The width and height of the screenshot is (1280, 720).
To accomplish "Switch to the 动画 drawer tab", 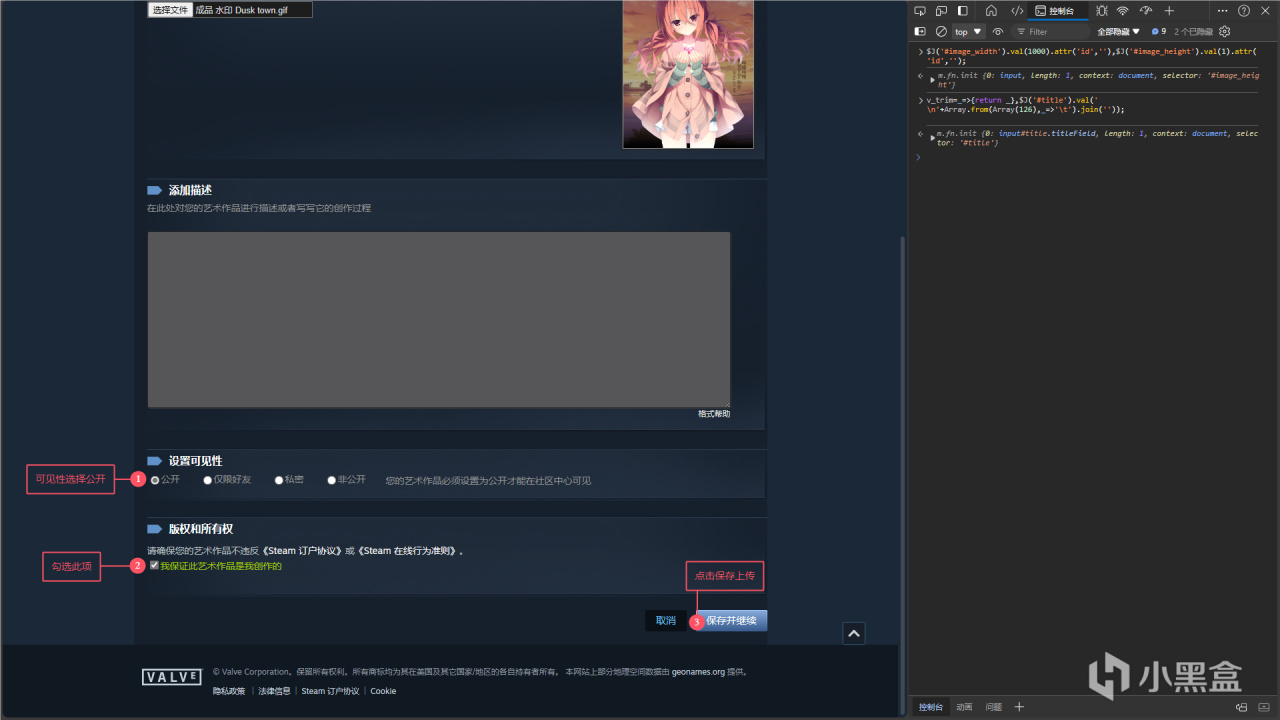I will tap(964, 707).
